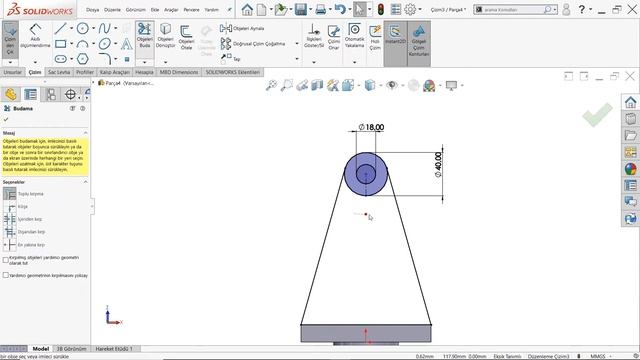The height and width of the screenshot is (360, 640).
Task: Select the Sketch Fillet tool
Action: pyautogui.click(x=104, y=59)
